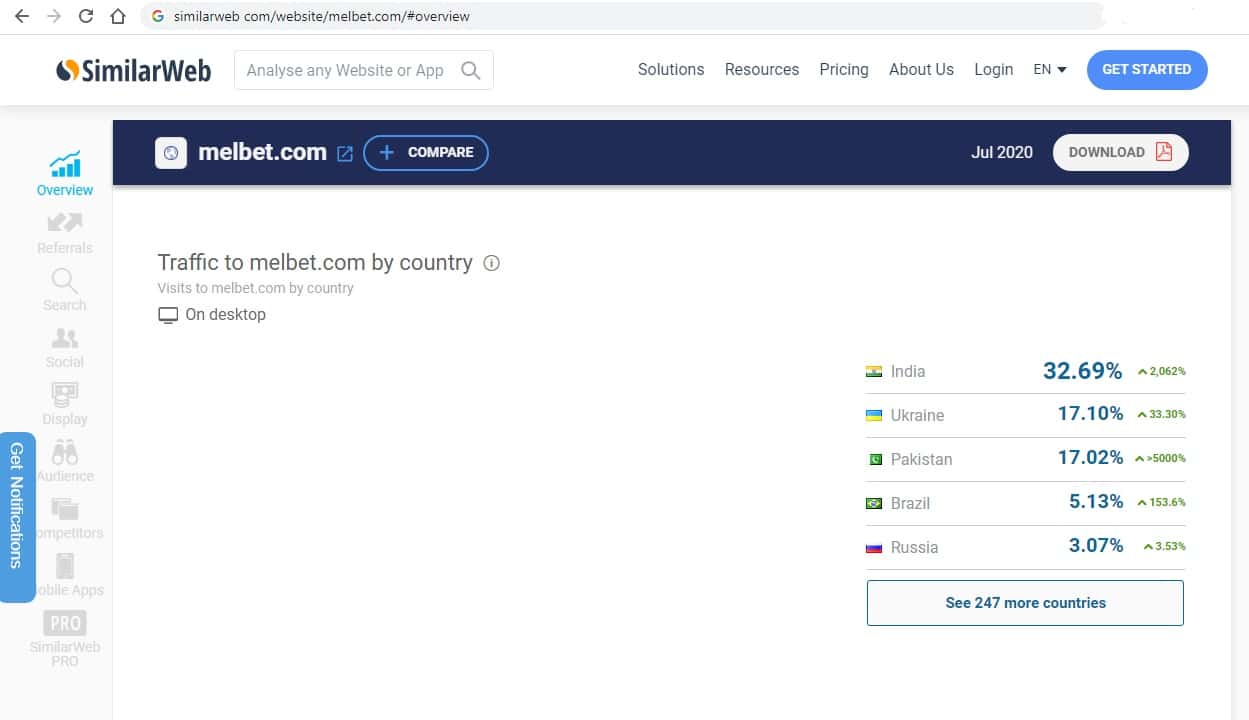
Task: Click the Ukraine country name
Action: [917, 415]
